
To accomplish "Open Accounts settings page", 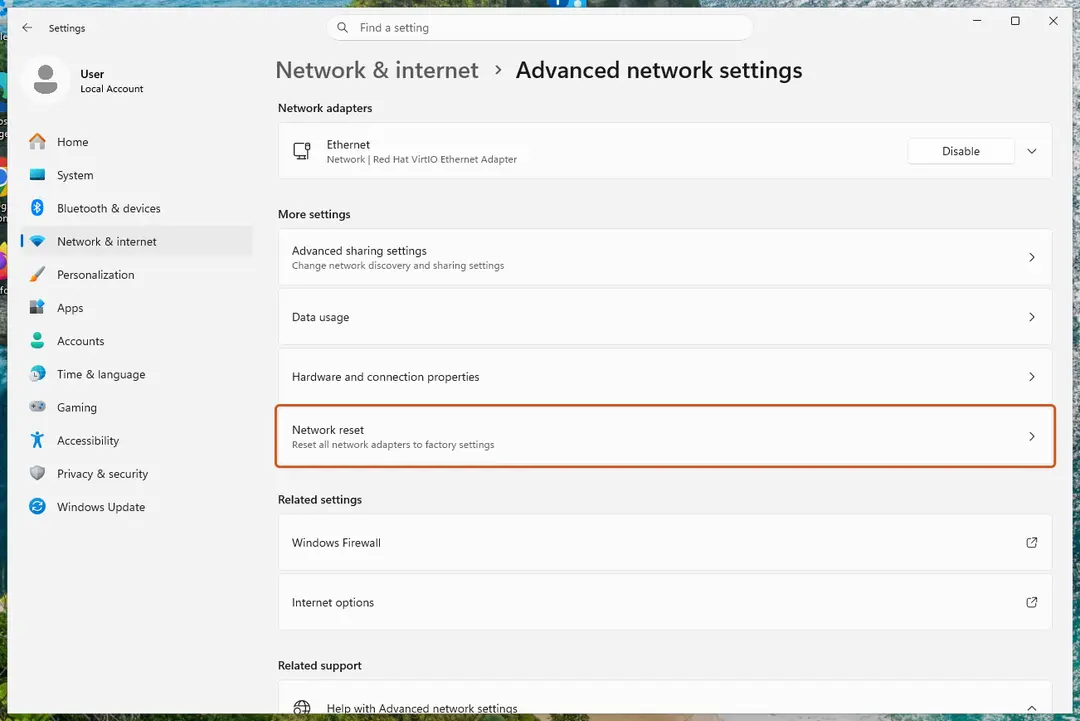I will tap(136, 341).
